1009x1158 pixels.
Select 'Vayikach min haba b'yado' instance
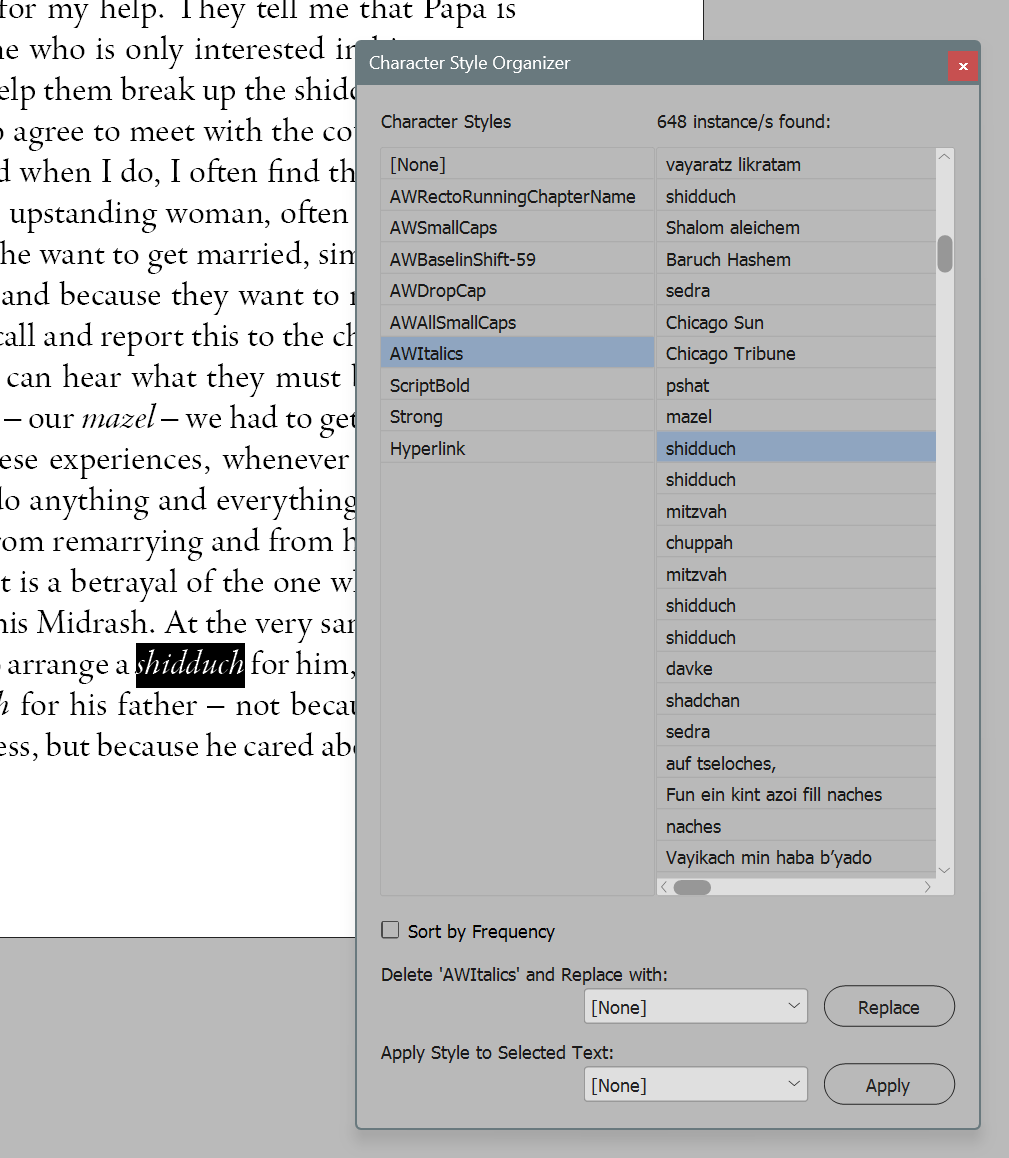click(x=796, y=857)
